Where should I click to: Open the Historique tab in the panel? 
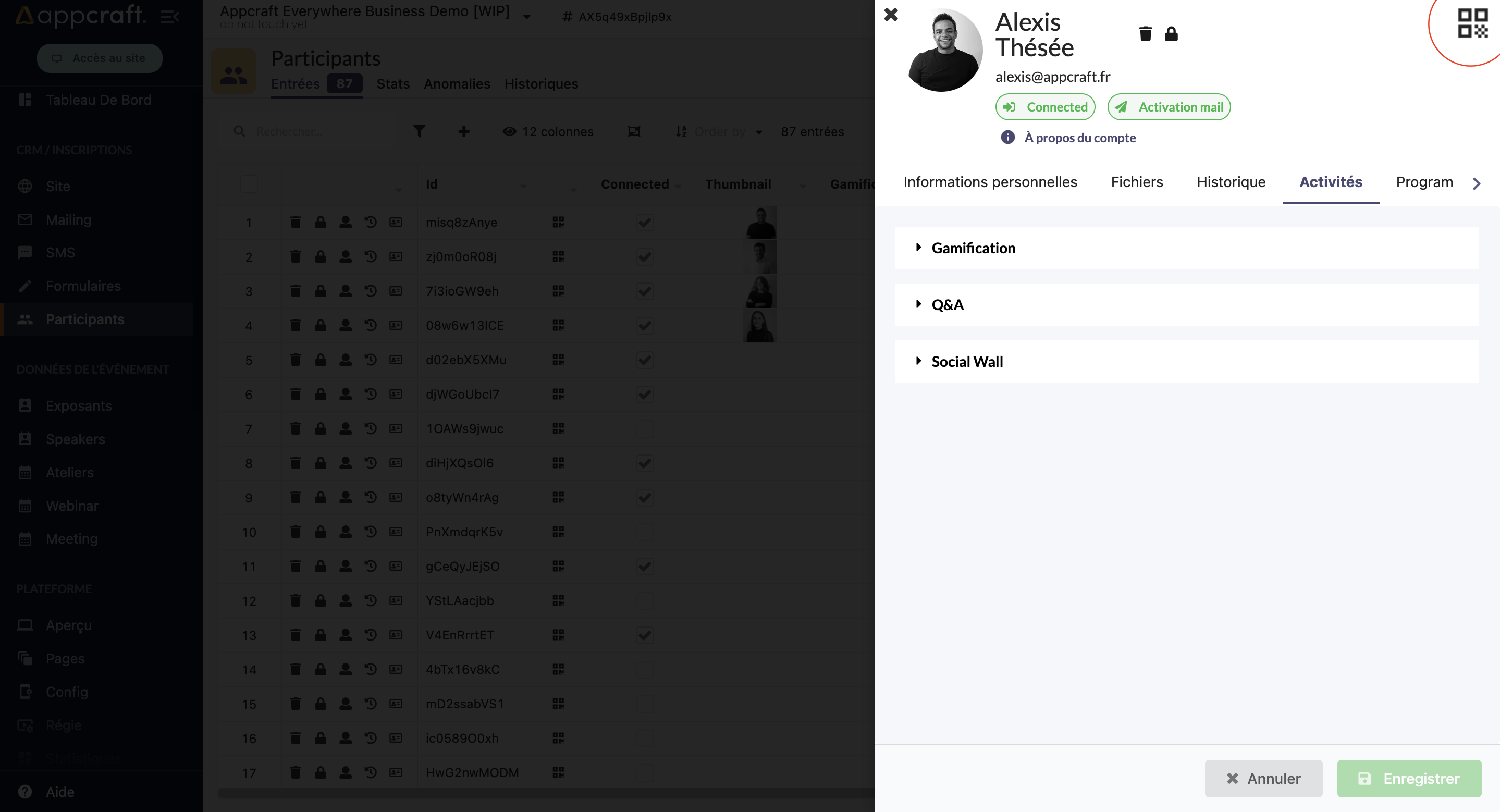(x=1231, y=182)
